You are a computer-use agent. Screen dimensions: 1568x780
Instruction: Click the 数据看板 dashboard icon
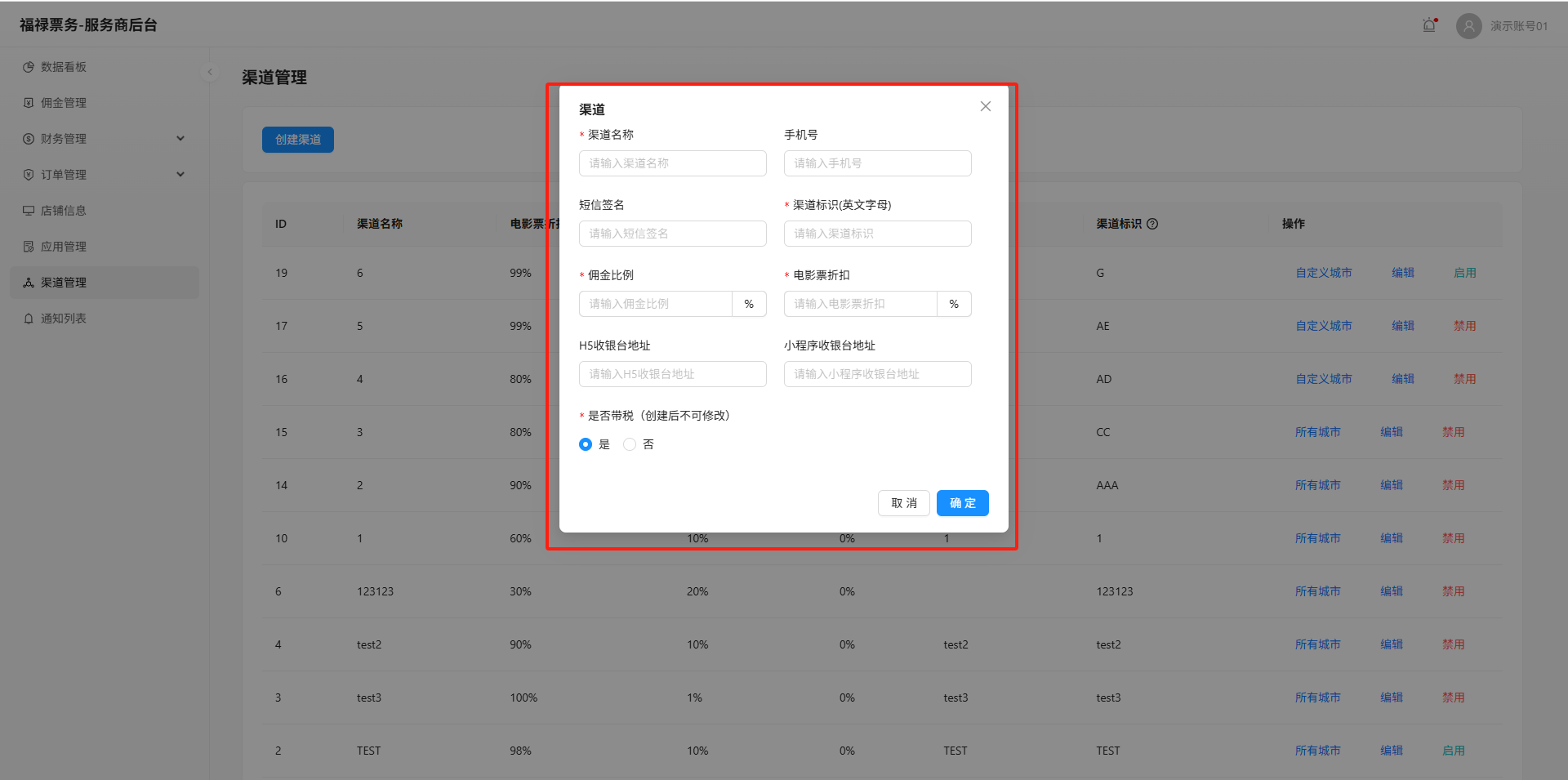tap(29, 67)
